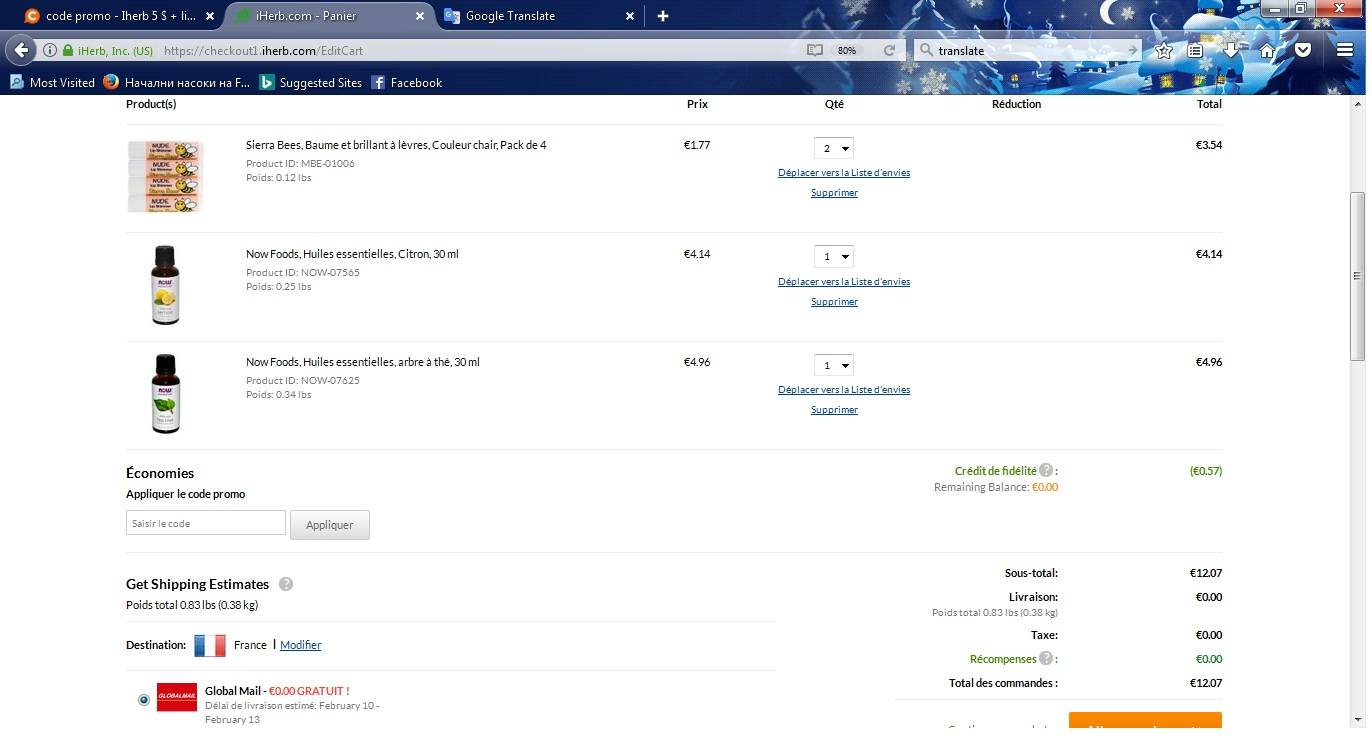Select the Global Mail shipping radio button
This screenshot has height=740, width=1372.
point(144,700)
